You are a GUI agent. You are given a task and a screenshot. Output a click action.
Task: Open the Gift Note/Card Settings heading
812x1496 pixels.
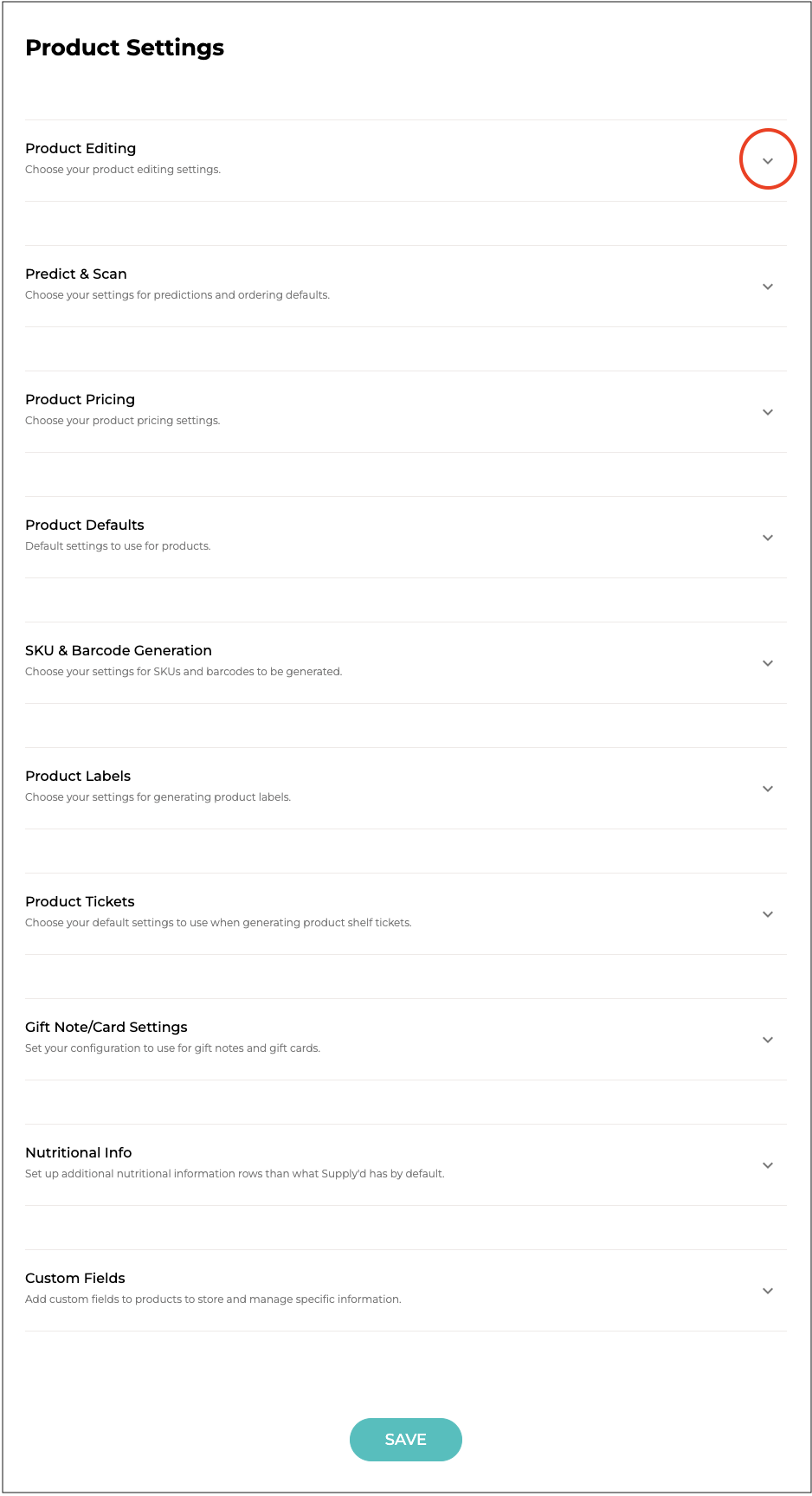(106, 1028)
